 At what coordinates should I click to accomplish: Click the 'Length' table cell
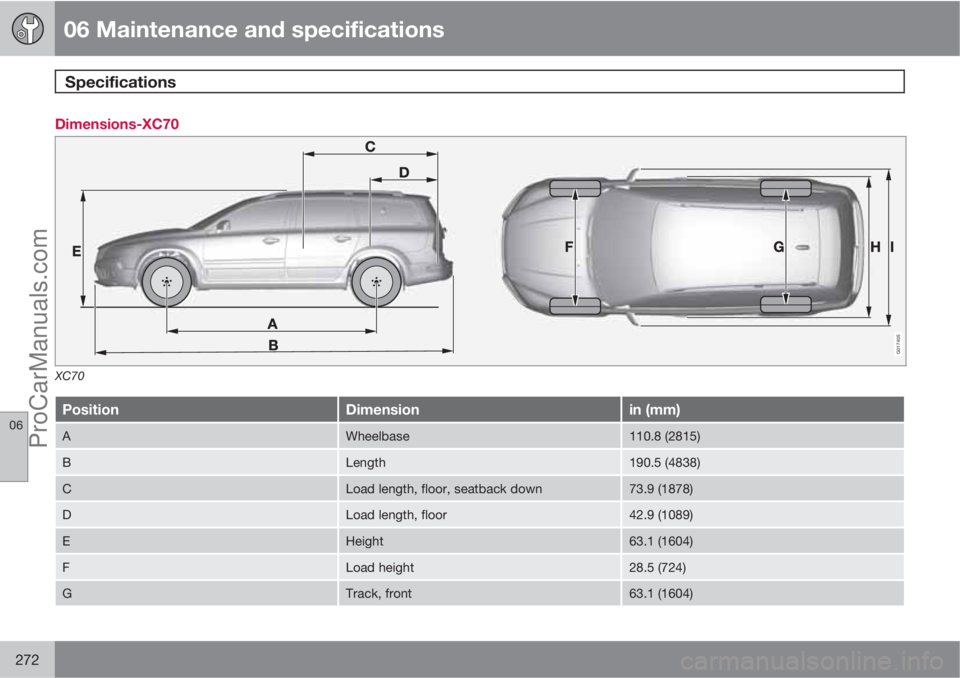tap(479, 462)
